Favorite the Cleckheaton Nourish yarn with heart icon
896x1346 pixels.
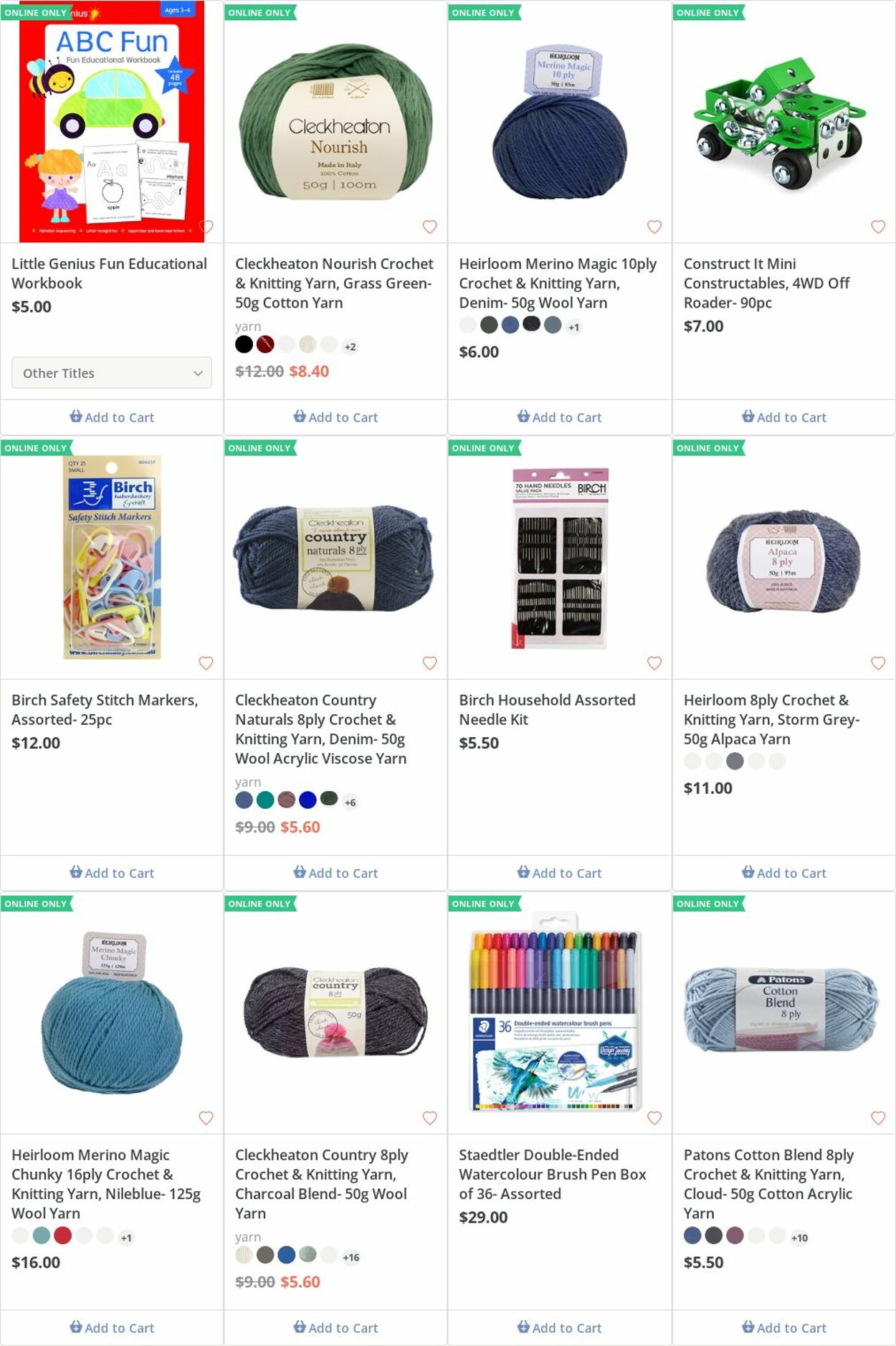[430, 227]
